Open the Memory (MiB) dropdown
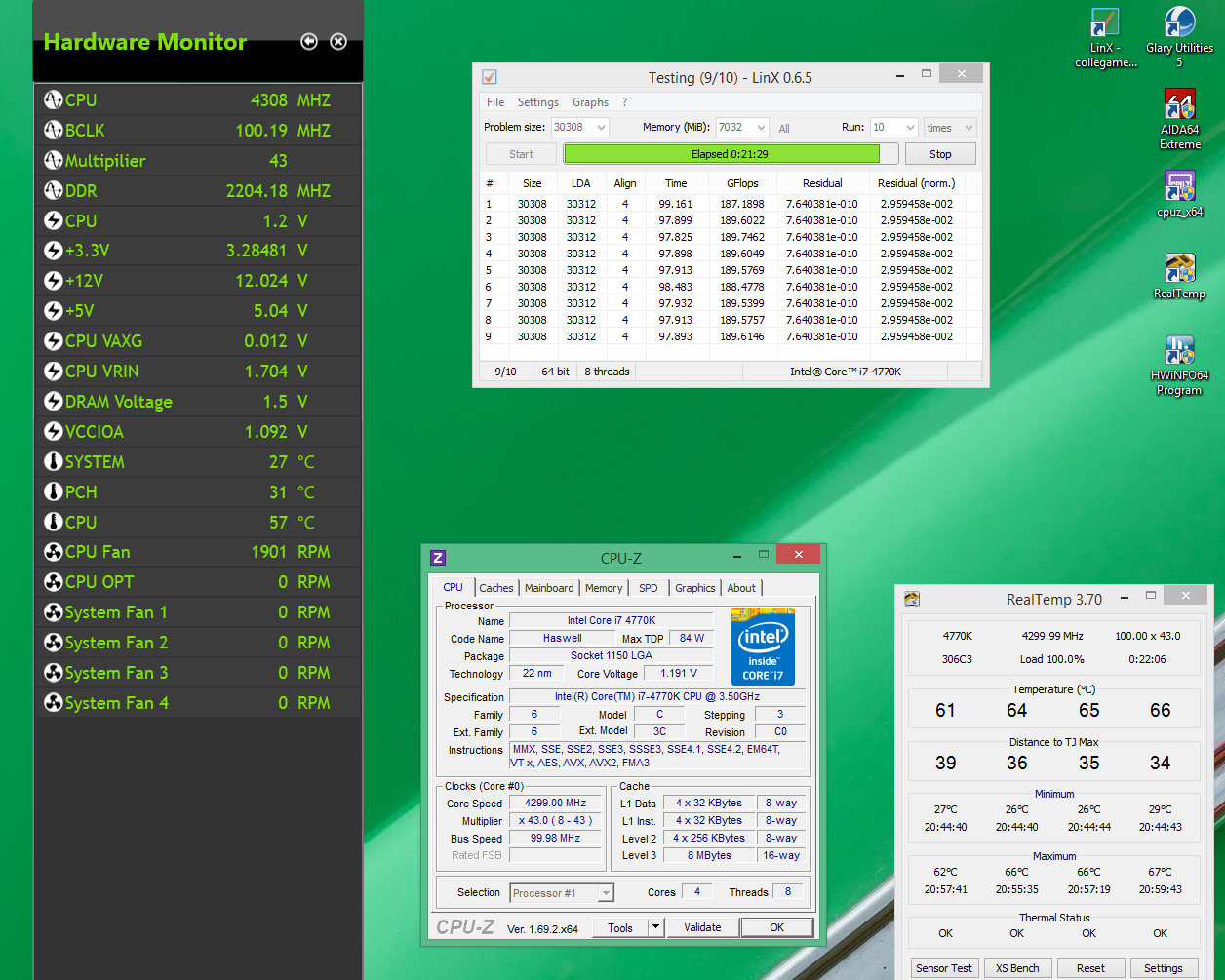 760,128
